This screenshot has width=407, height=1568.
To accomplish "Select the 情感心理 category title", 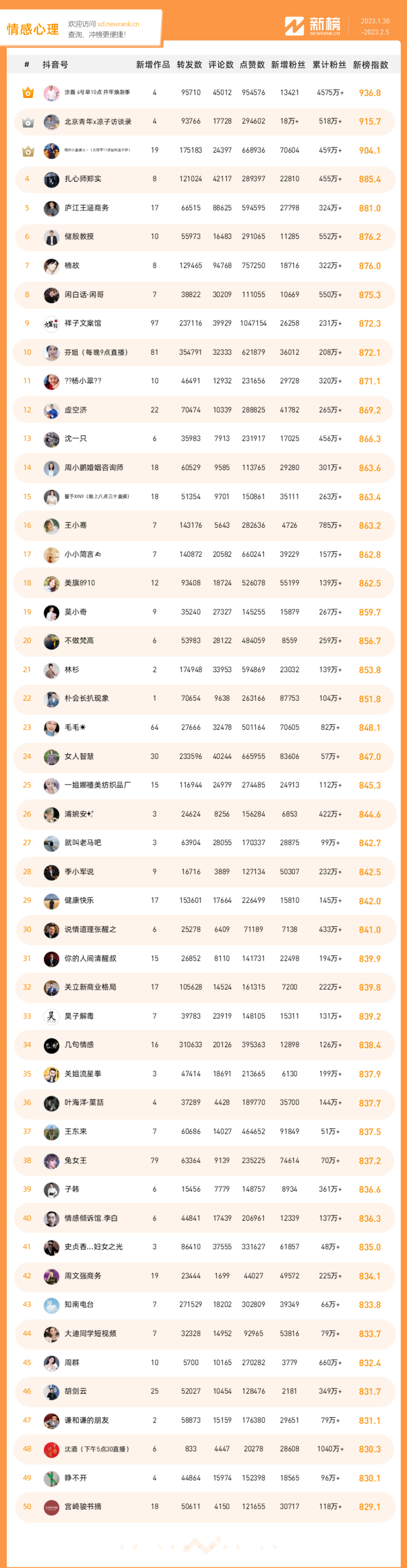I will point(33,29).
